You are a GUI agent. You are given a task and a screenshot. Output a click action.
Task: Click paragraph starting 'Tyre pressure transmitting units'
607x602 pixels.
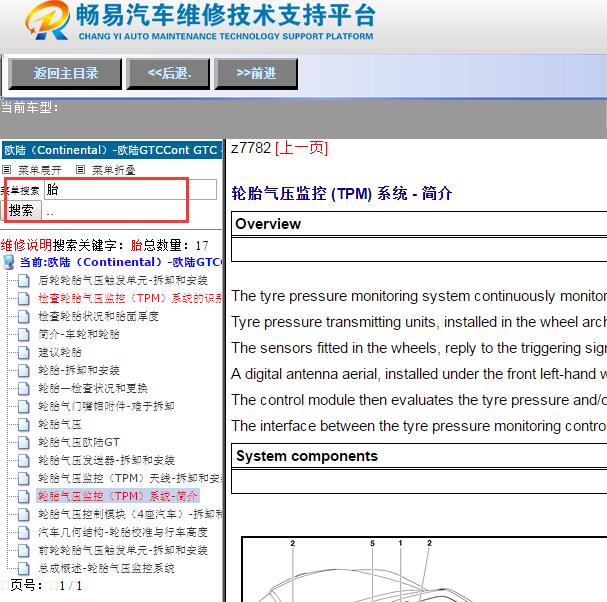coord(419,322)
